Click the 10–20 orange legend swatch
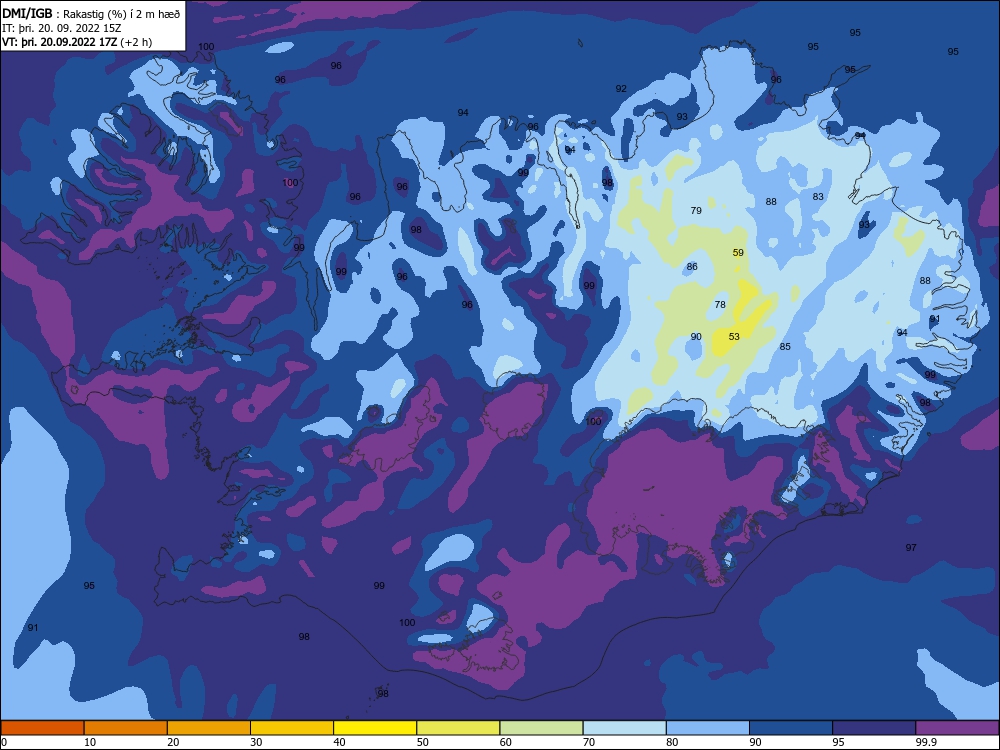The height and width of the screenshot is (750, 1000). 126,728
